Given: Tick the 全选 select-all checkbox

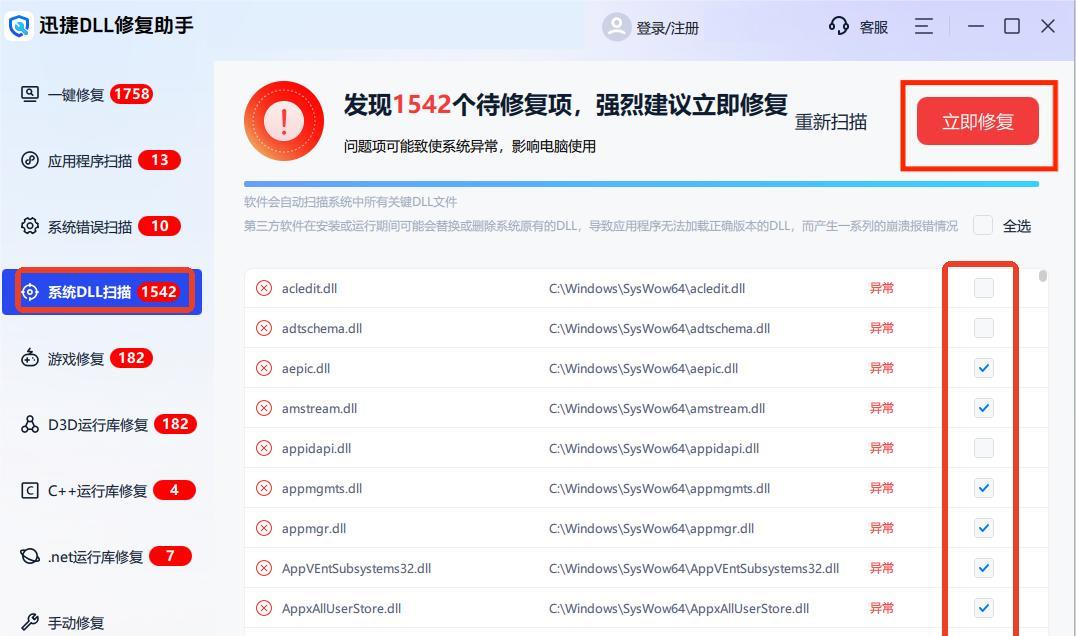Looking at the screenshot, I should (x=983, y=225).
